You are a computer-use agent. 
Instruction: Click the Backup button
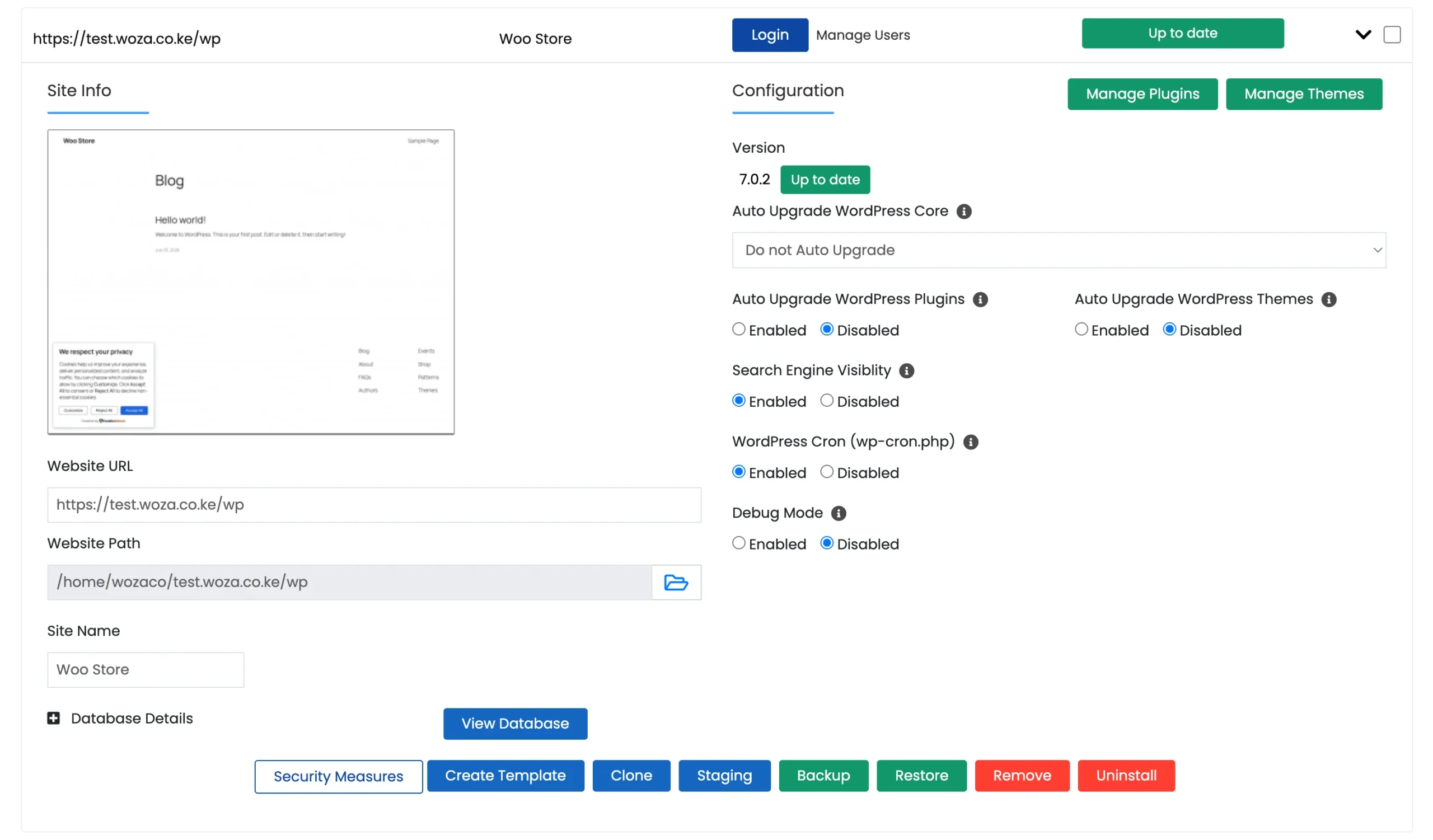pos(823,776)
